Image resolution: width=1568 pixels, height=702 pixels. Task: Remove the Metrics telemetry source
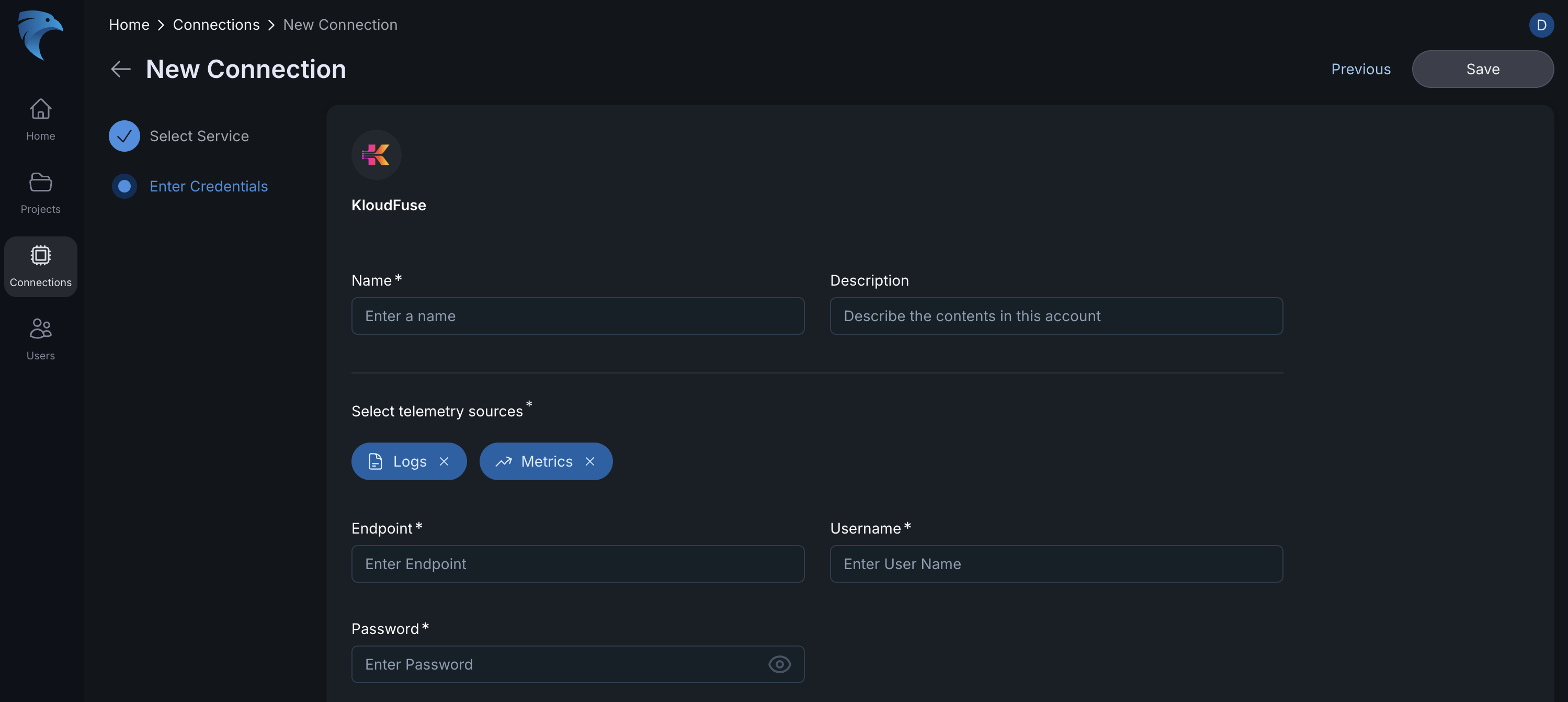[x=589, y=461]
